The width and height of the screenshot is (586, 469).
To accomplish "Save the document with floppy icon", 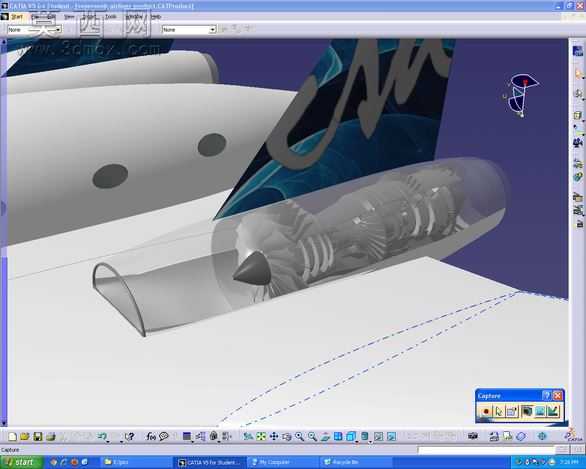I will (x=37, y=436).
